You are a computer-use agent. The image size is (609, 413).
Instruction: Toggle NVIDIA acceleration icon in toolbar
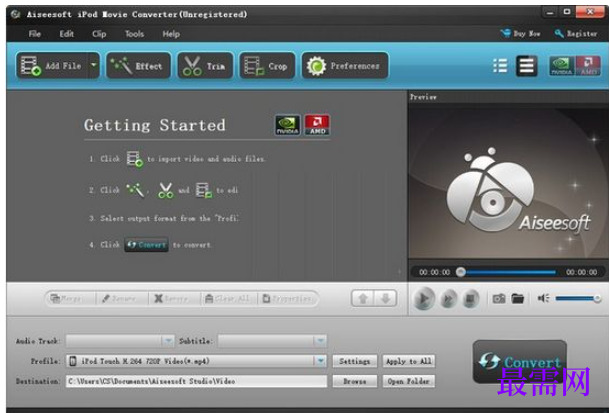pyautogui.click(x=562, y=66)
